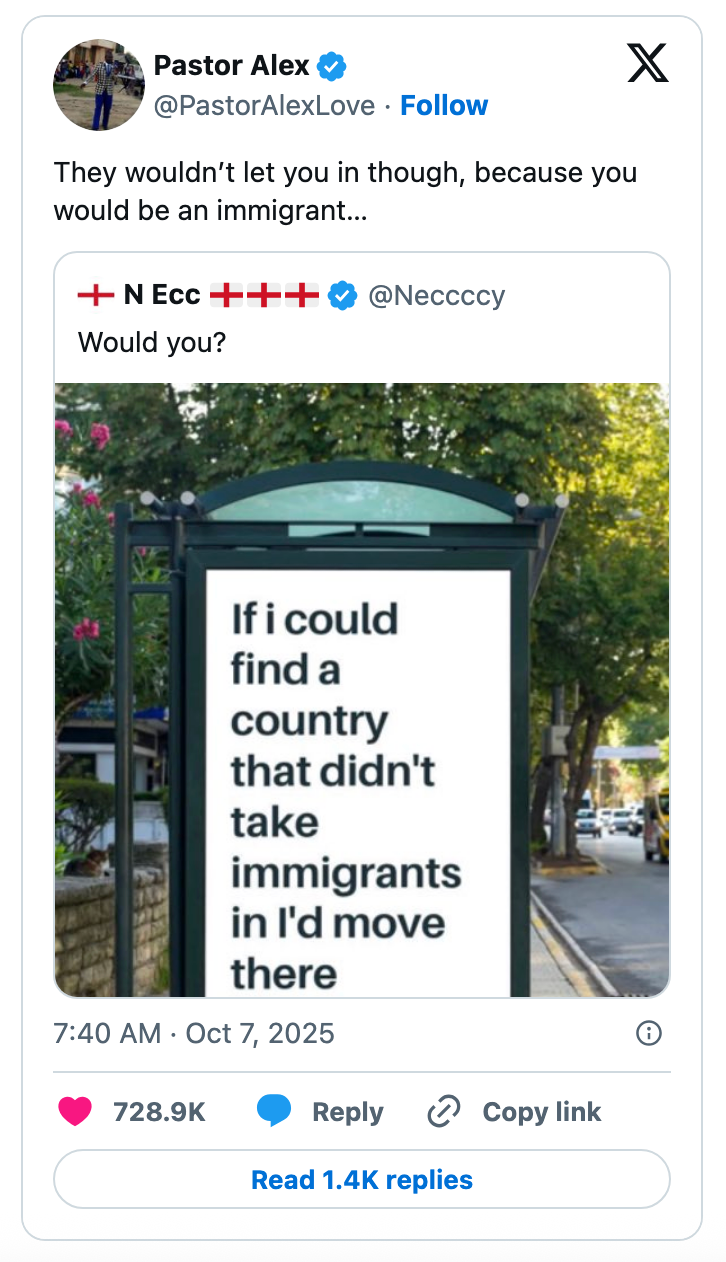
Task: Like the post with the heart icon
Action: [x=76, y=1112]
